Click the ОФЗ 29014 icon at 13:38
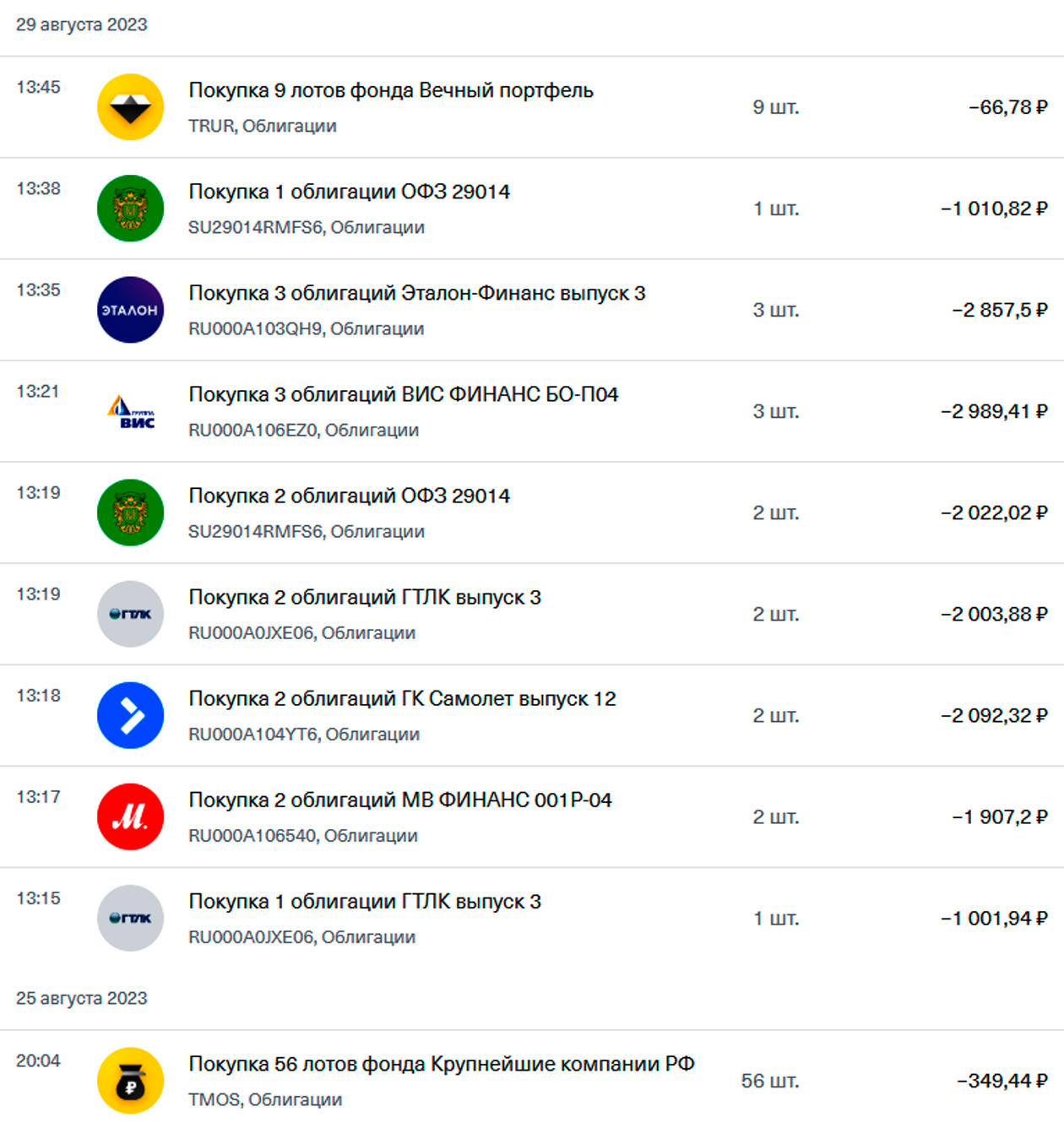 [x=130, y=209]
